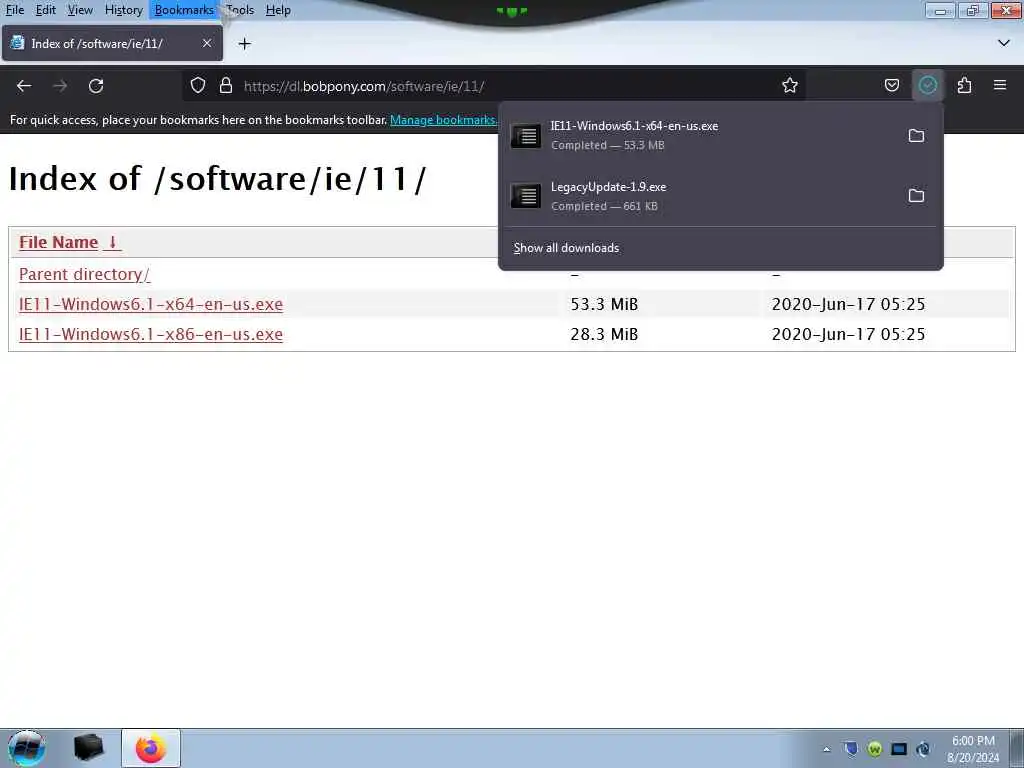
Task: Open the History menu
Action: (123, 10)
